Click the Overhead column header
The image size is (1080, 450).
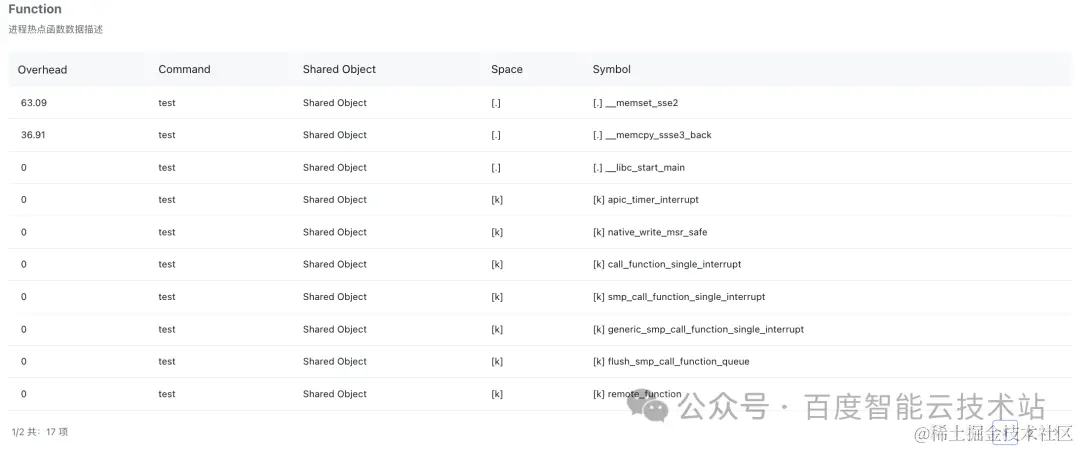point(42,69)
